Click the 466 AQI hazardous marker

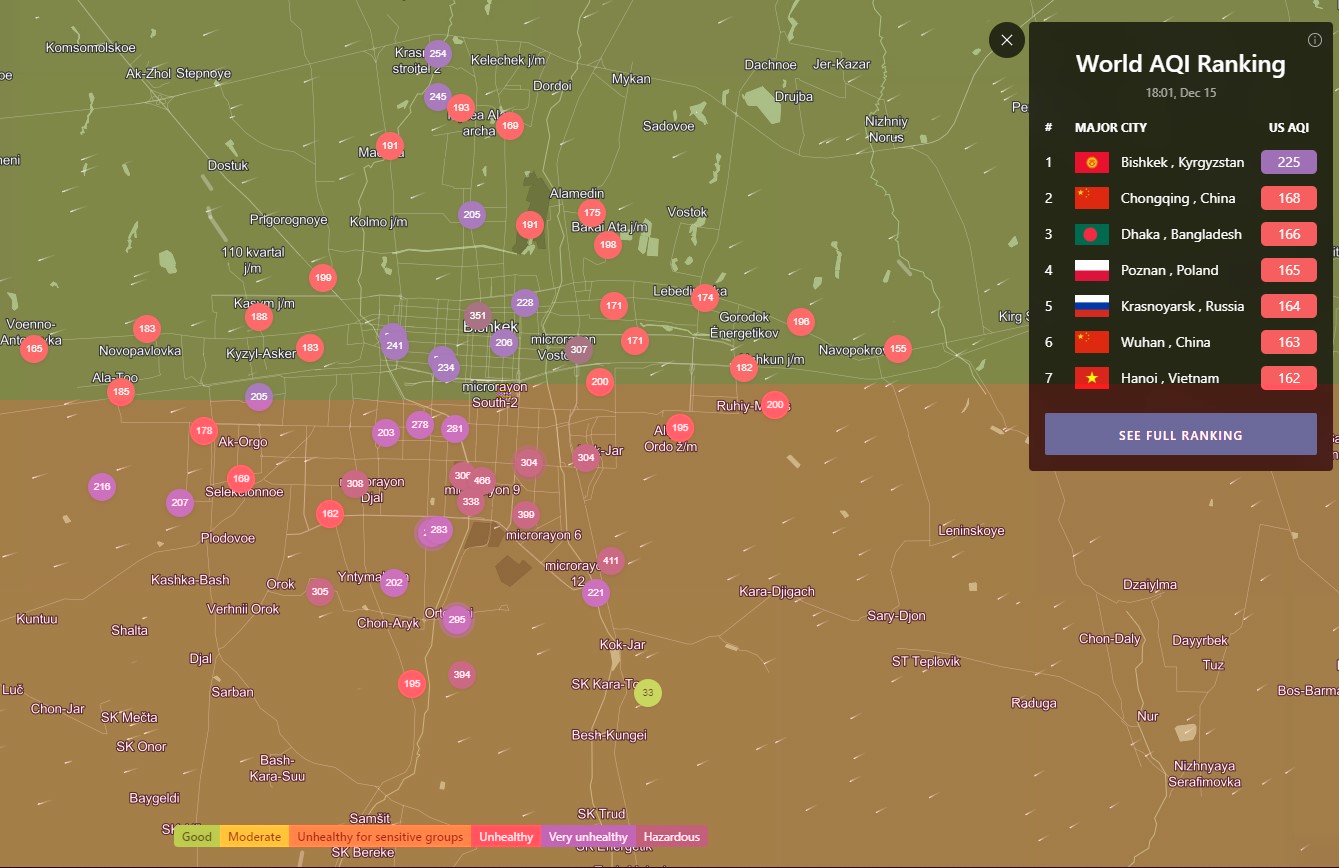pyautogui.click(x=482, y=481)
